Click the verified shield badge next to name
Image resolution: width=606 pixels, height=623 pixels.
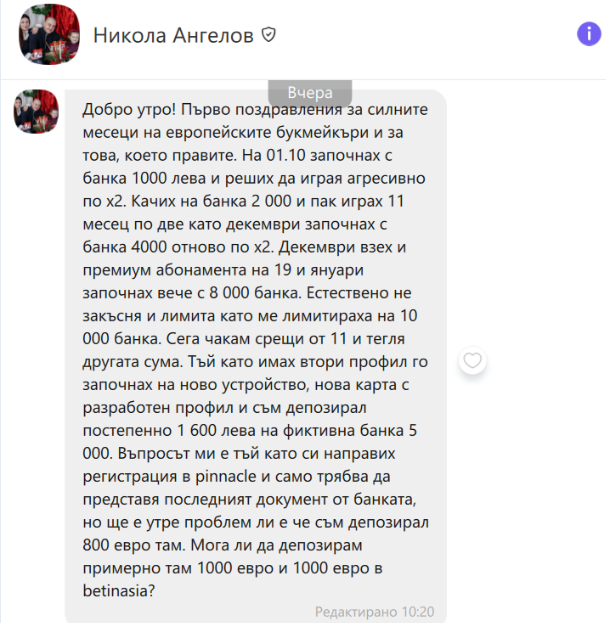(x=269, y=35)
